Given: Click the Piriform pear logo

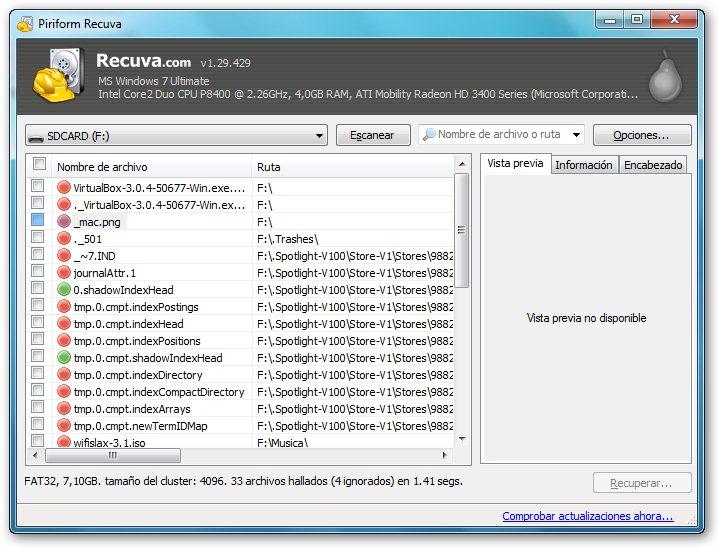Looking at the screenshot, I should (x=665, y=77).
